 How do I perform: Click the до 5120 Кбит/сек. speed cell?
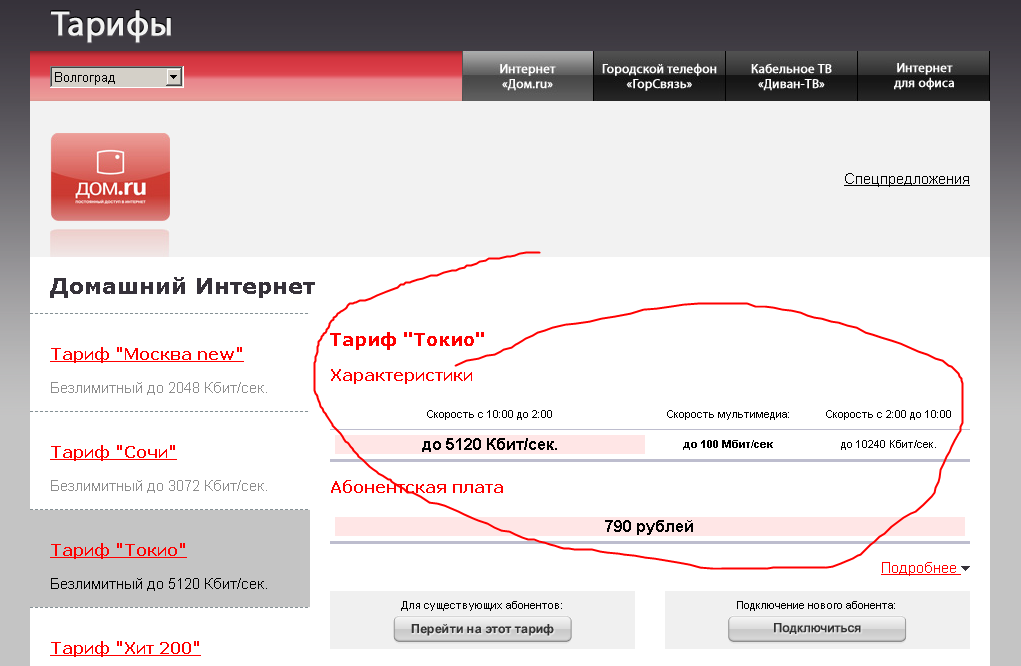coord(489,444)
